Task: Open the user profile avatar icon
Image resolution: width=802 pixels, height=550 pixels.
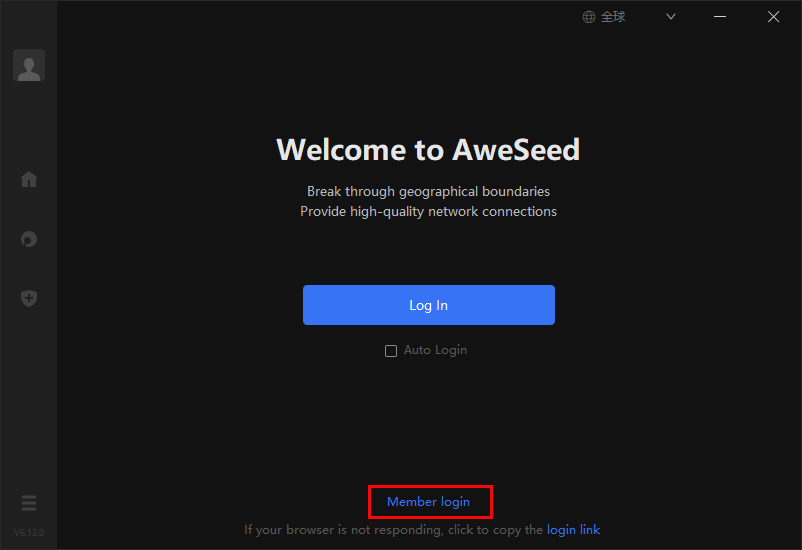Action: point(29,65)
